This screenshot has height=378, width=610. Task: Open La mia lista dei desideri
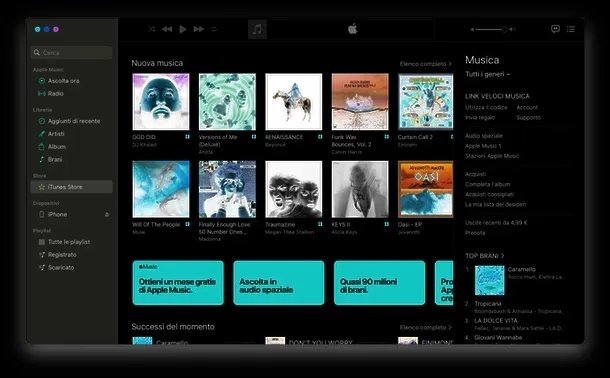click(x=496, y=205)
